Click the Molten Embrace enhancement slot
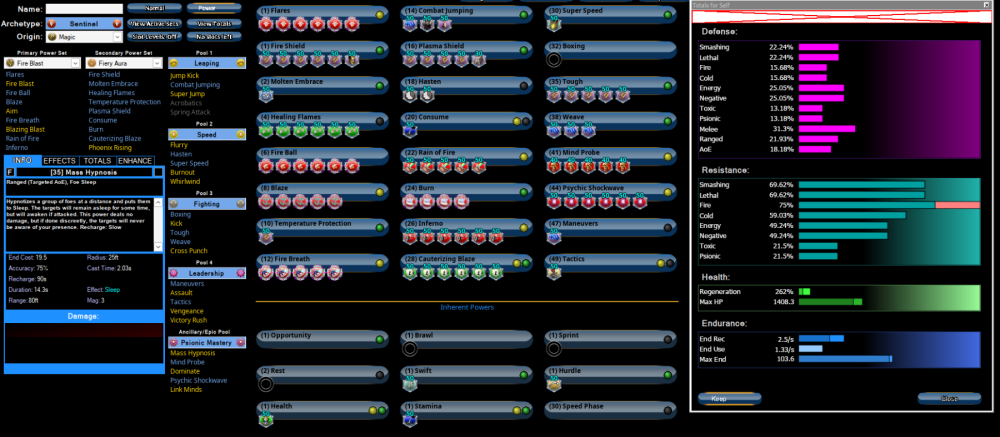1000x437 pixels. coord(265,95)
